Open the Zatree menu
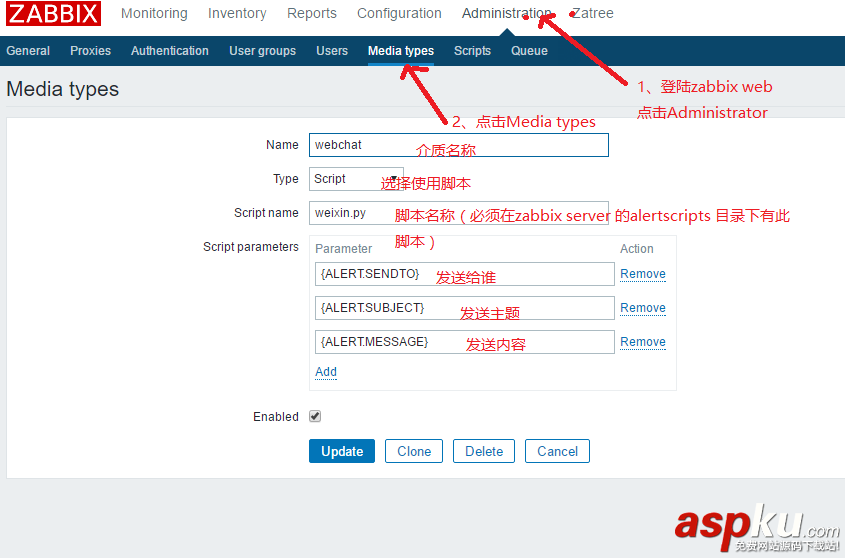This screenshot has width=845, height=558. tap(592, 13)
